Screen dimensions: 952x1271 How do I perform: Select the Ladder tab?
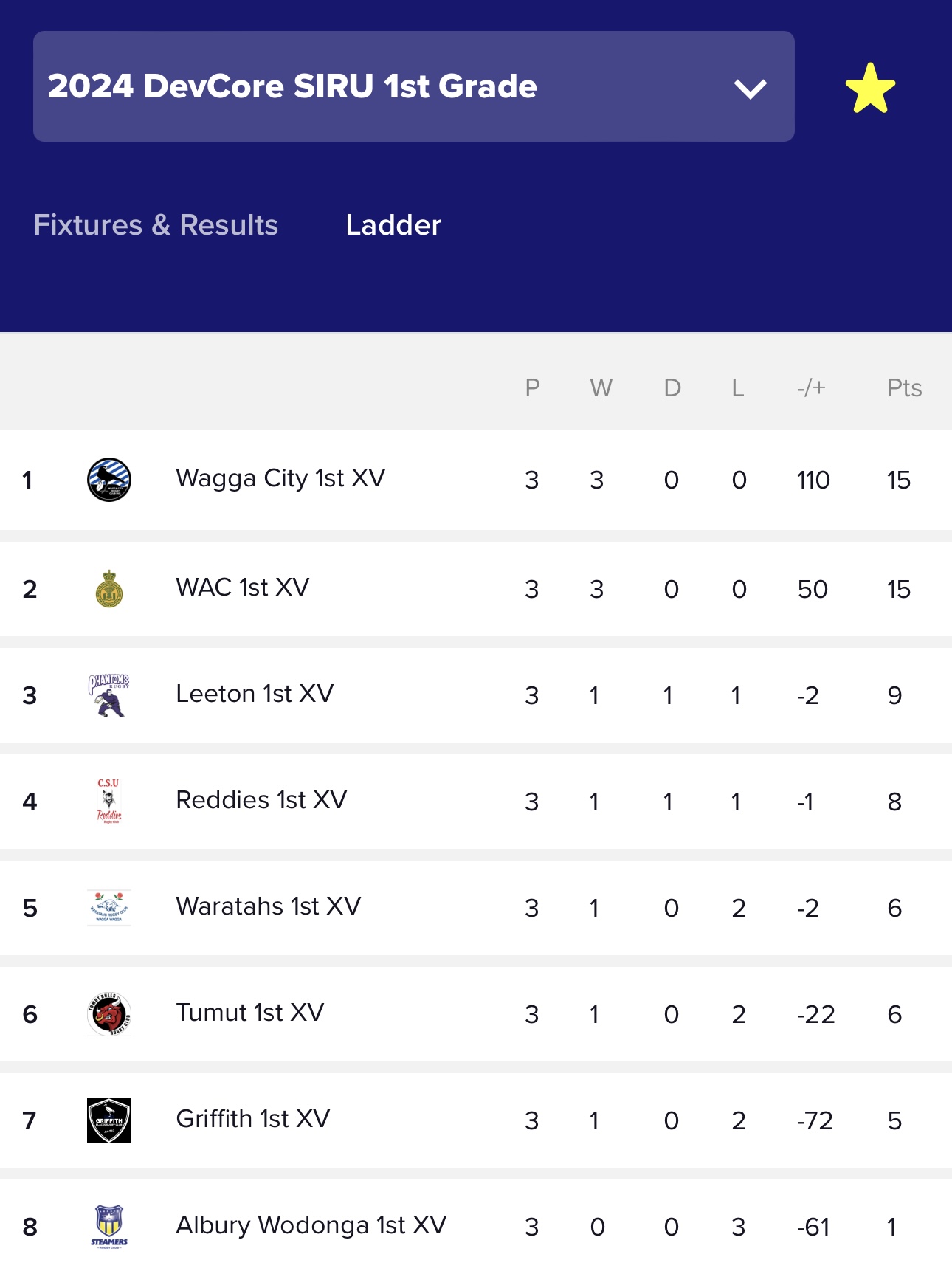(393, 225)
